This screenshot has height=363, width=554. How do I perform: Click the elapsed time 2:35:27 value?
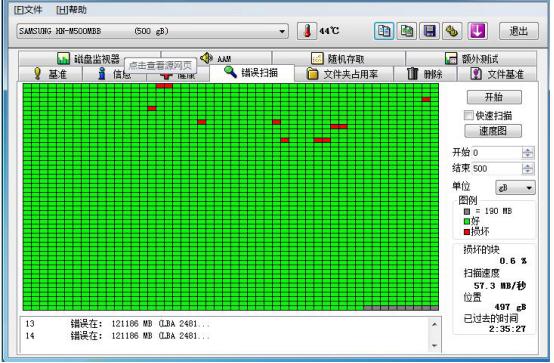pyautogui.click(x=508, y=329)
